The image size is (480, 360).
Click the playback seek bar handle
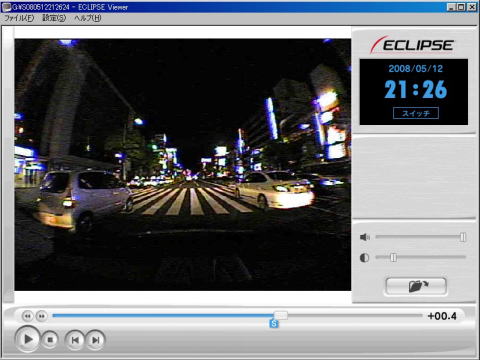tap(281, 315)
